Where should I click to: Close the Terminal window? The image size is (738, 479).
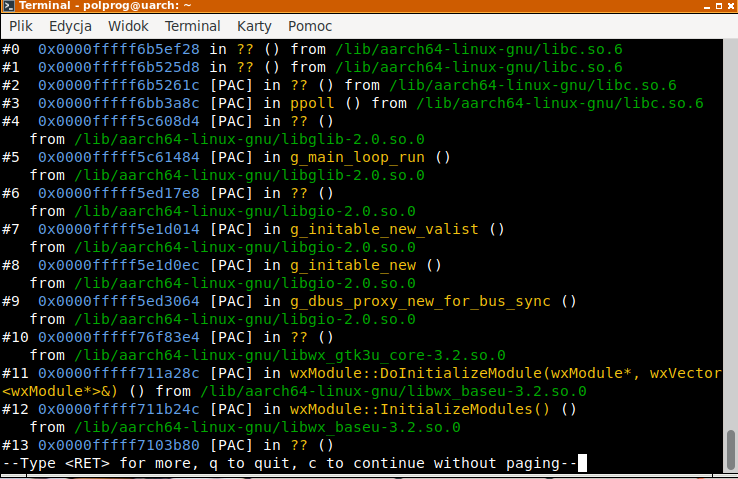731,6
